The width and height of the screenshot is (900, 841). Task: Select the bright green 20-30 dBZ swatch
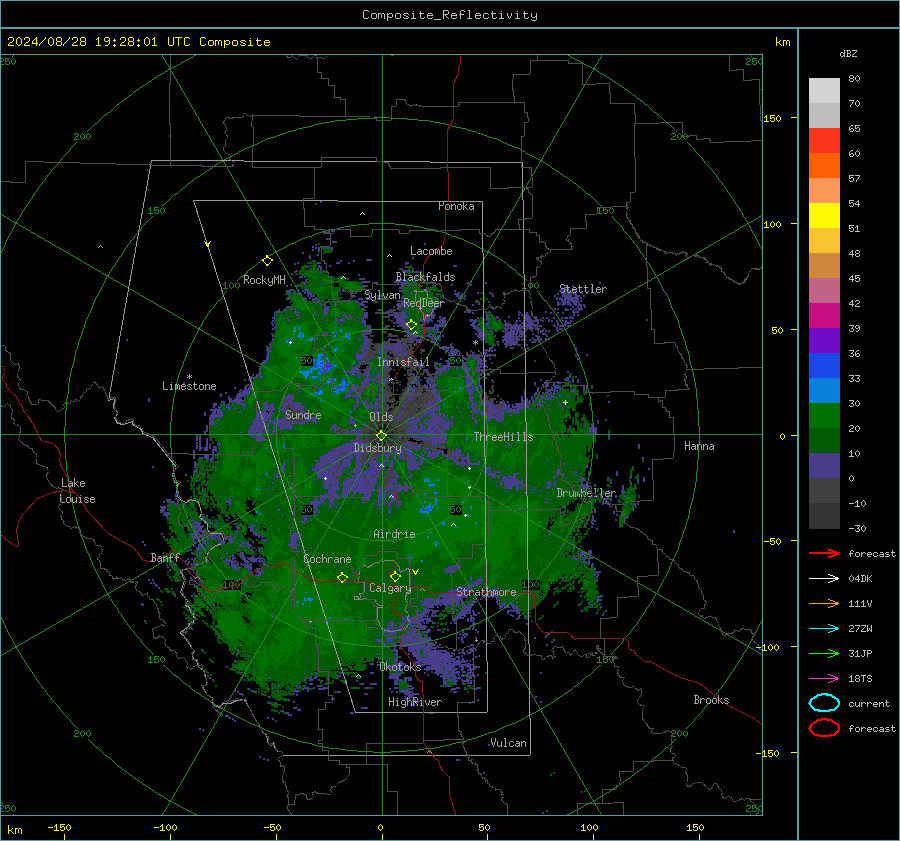[824, 415]
